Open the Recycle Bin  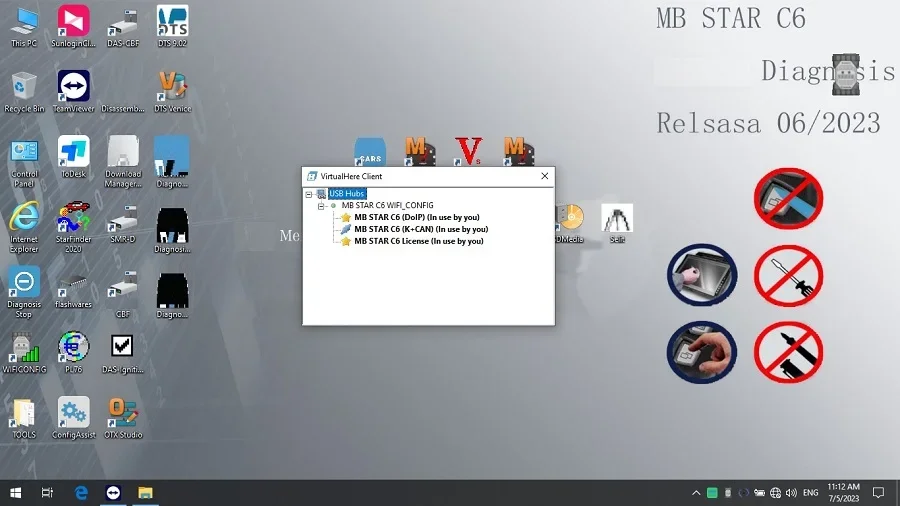(x=24, y=92)
